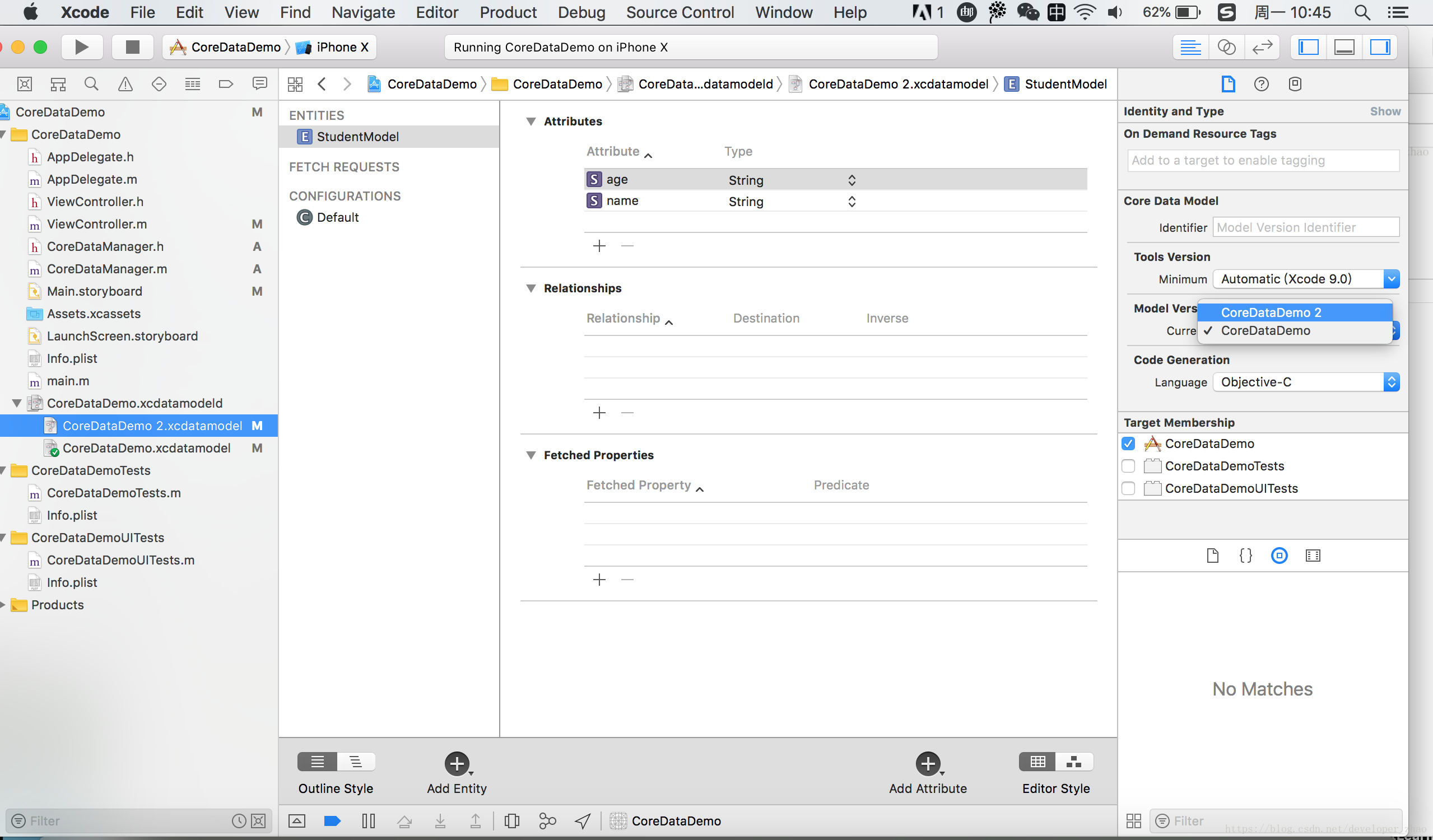The height and width of the screenshot is (840, 1433).
Task: Open macOS Spotlight search
Action: point(1361,12)
